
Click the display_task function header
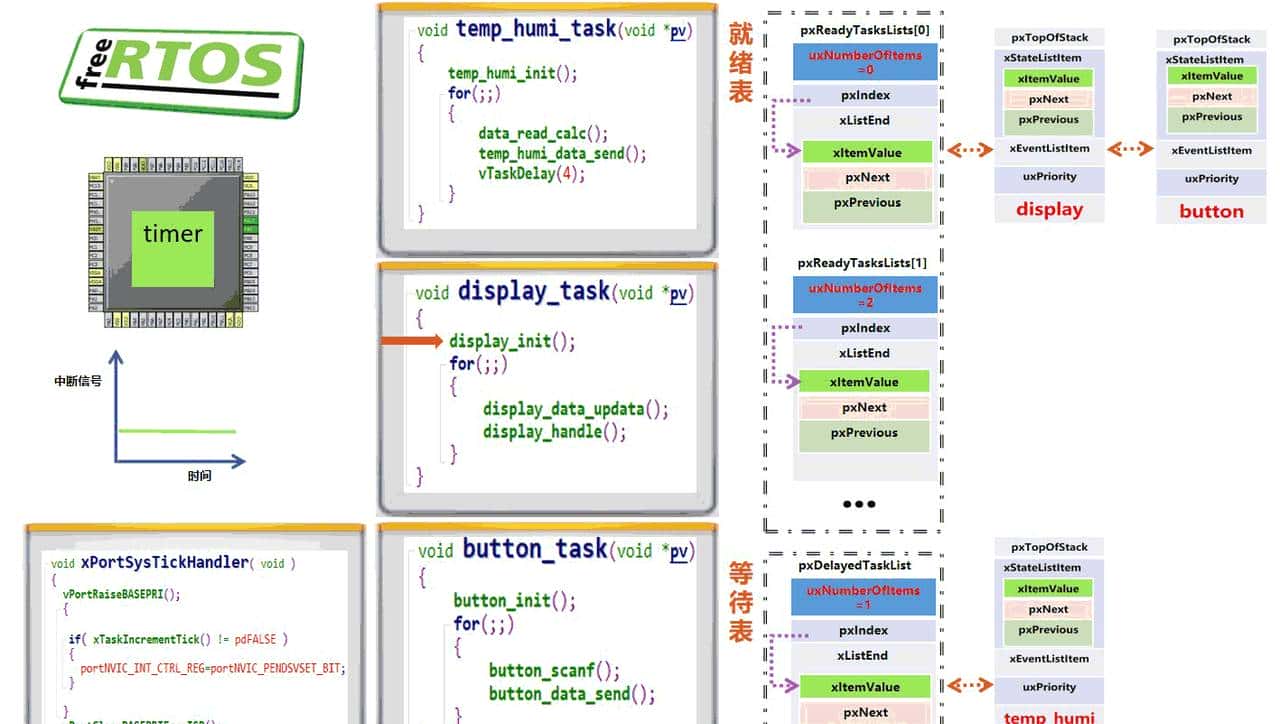(x=554, y=292)
